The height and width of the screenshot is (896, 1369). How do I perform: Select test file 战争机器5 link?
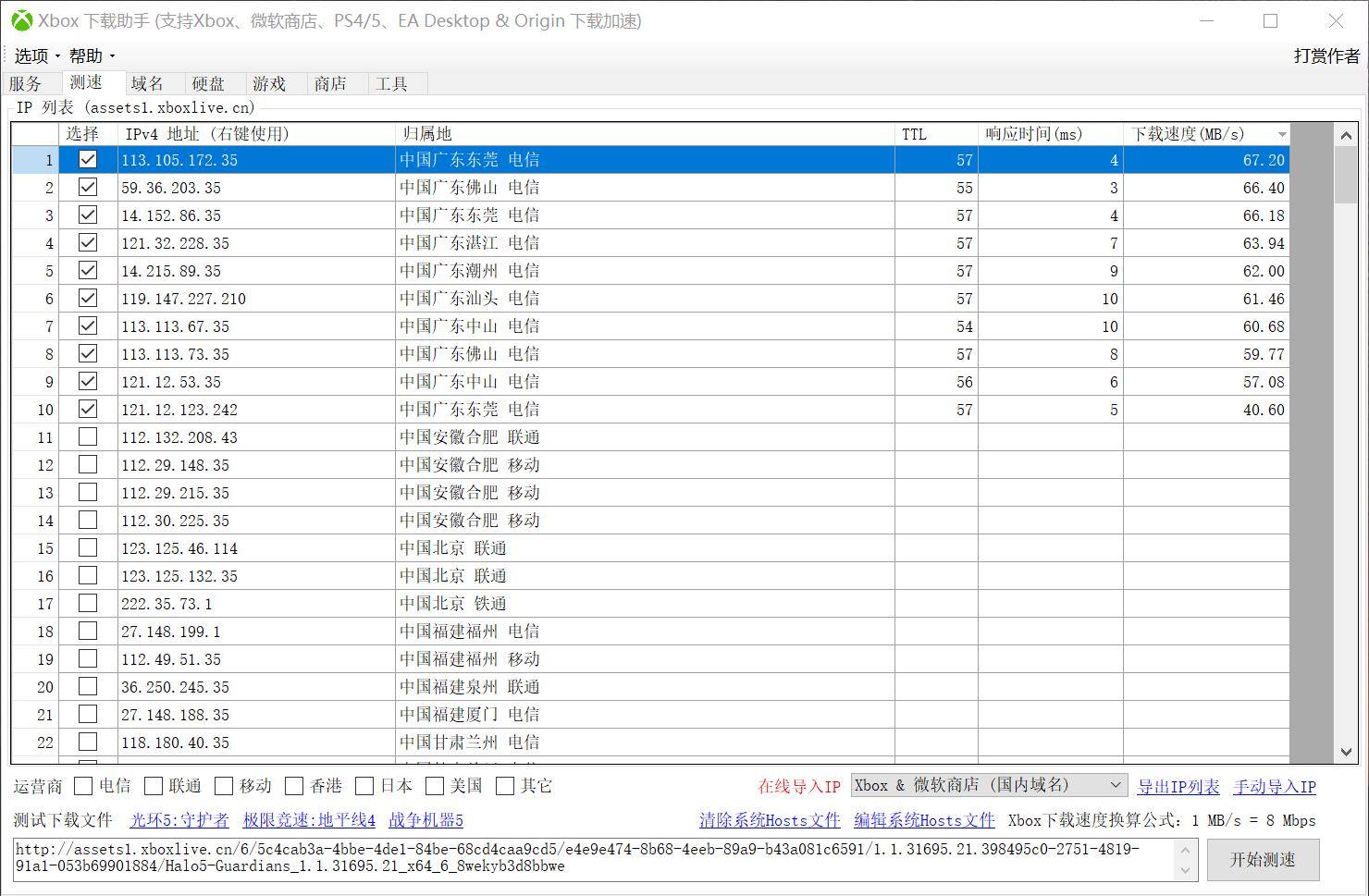(425, 820)
